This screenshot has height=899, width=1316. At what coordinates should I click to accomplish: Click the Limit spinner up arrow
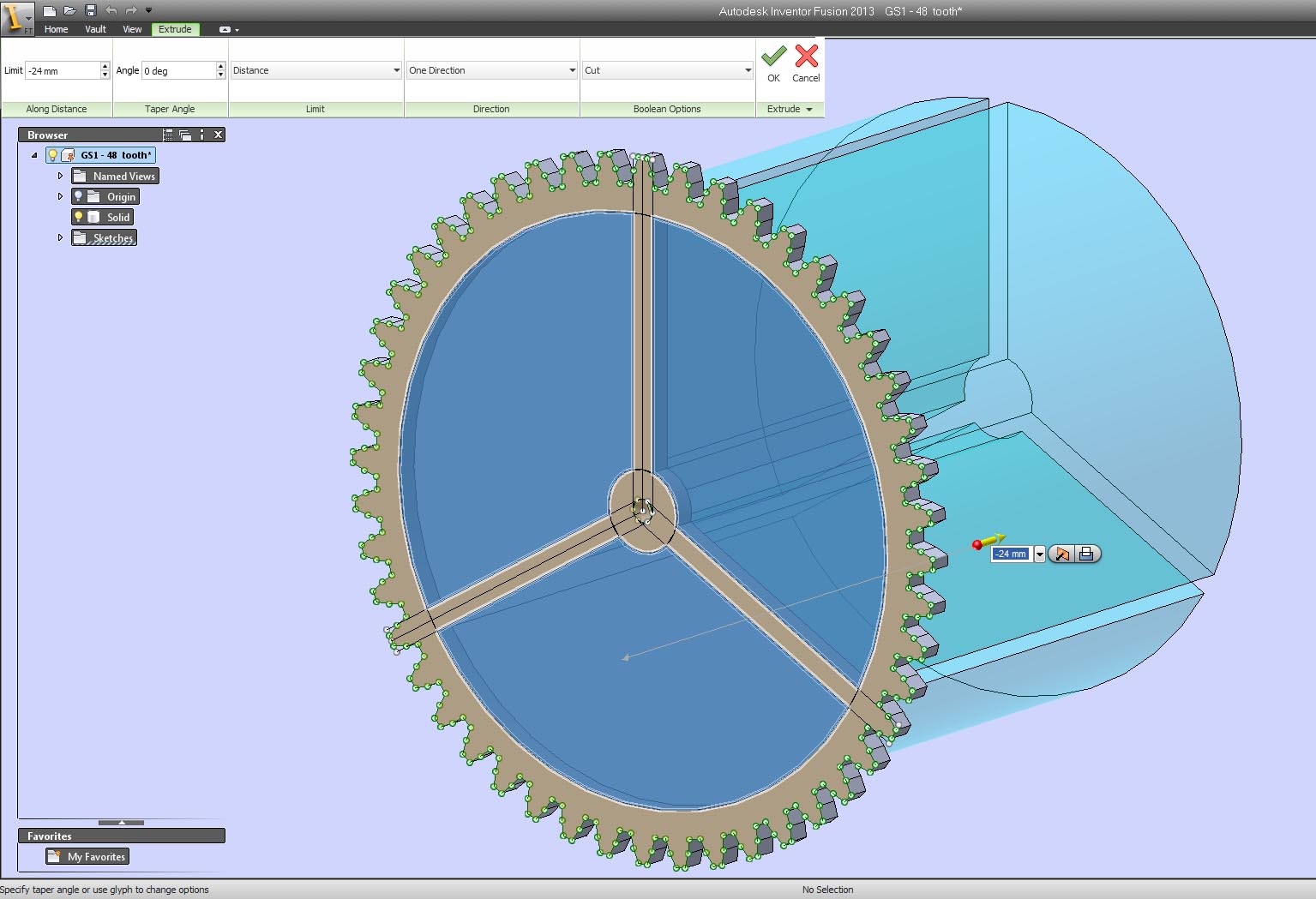[x=105, y=66]
